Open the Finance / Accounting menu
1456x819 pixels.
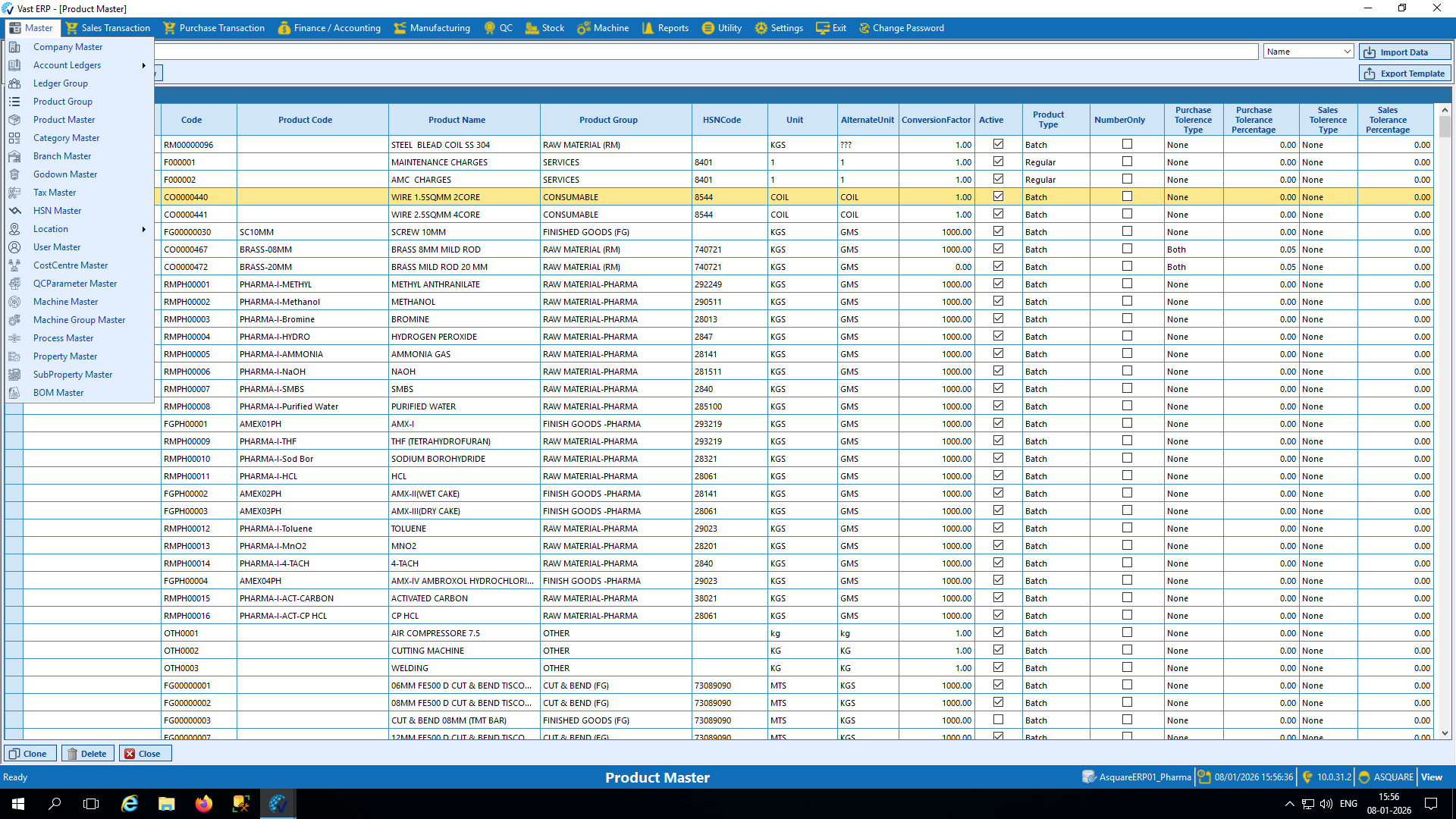point(330,28)
